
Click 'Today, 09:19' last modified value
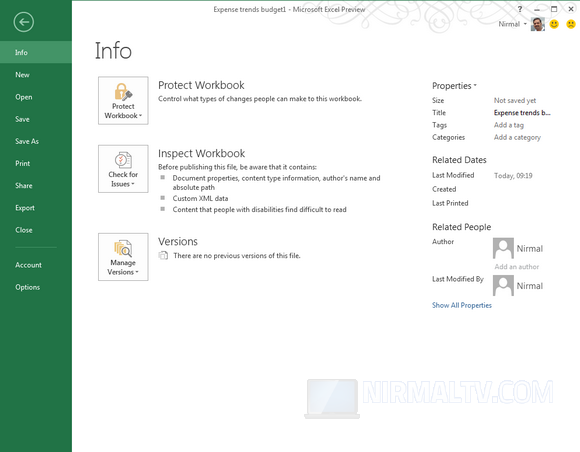coord(513,176)
